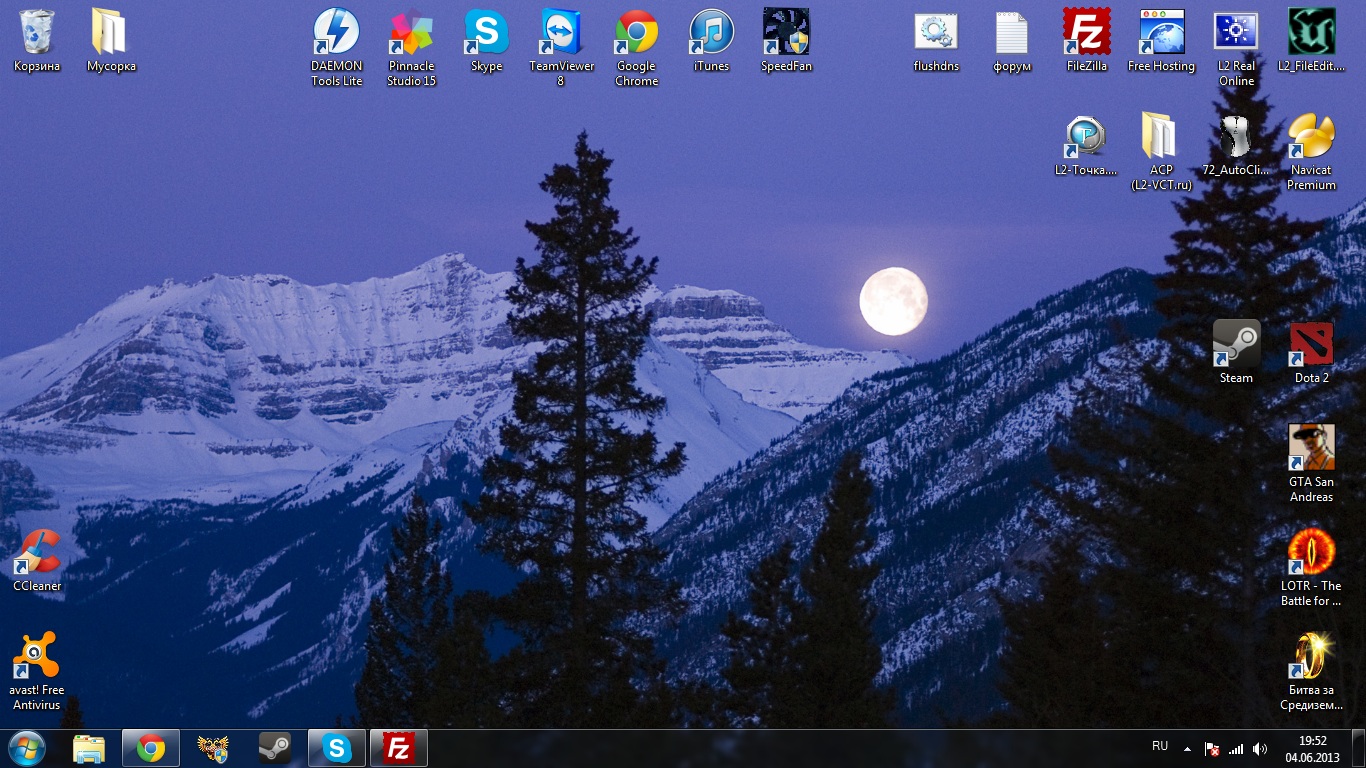1366x768 pixels.
Task: Launch CCleaner desktop shortcut
Action: click(37, 561)
